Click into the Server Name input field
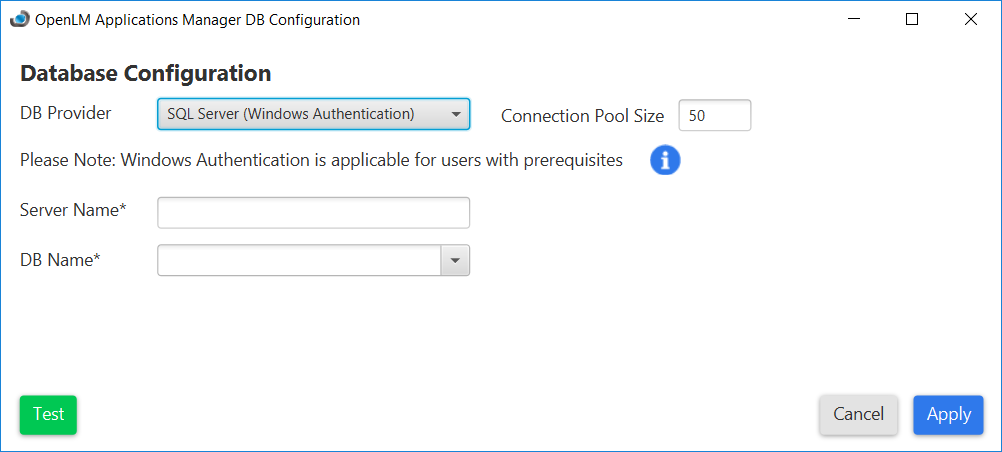 pyautogui.click(x=313, y=213)
